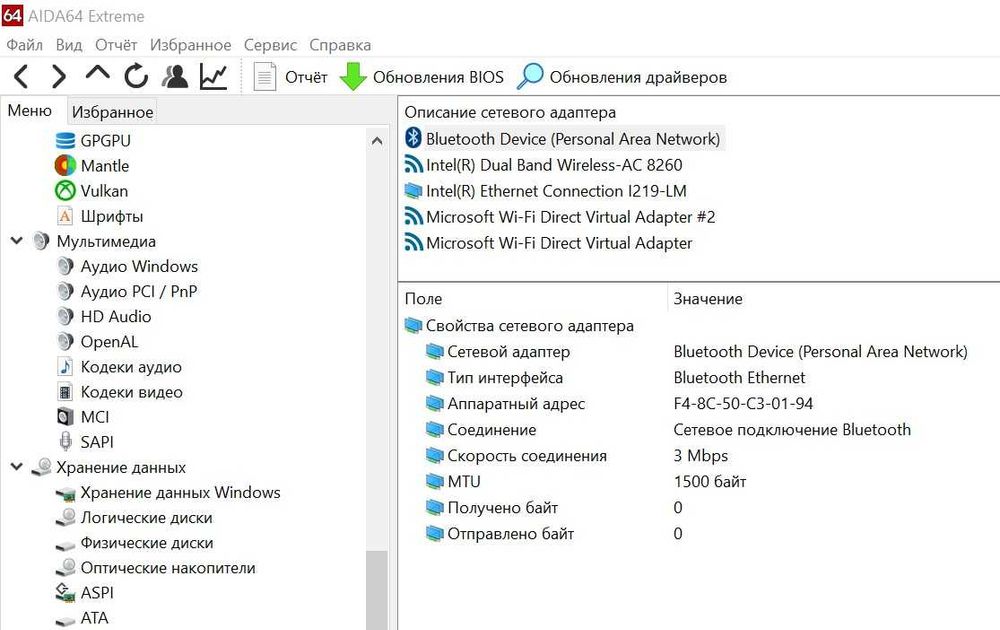Viewport: 1000px width, 630px height.
Task: Click the Обновления драйверов button label
Action: tap(638, 77)
